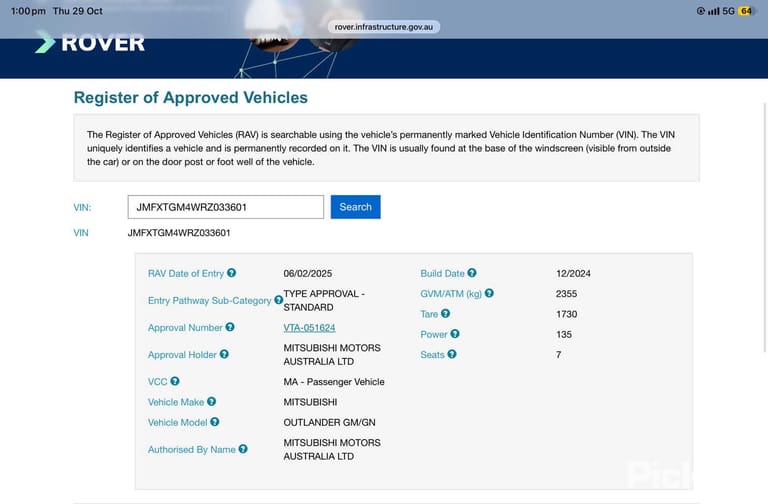The image size is (768, 504).
Task: Tap the battery indicator in status bar
Action: pos(746,11)
